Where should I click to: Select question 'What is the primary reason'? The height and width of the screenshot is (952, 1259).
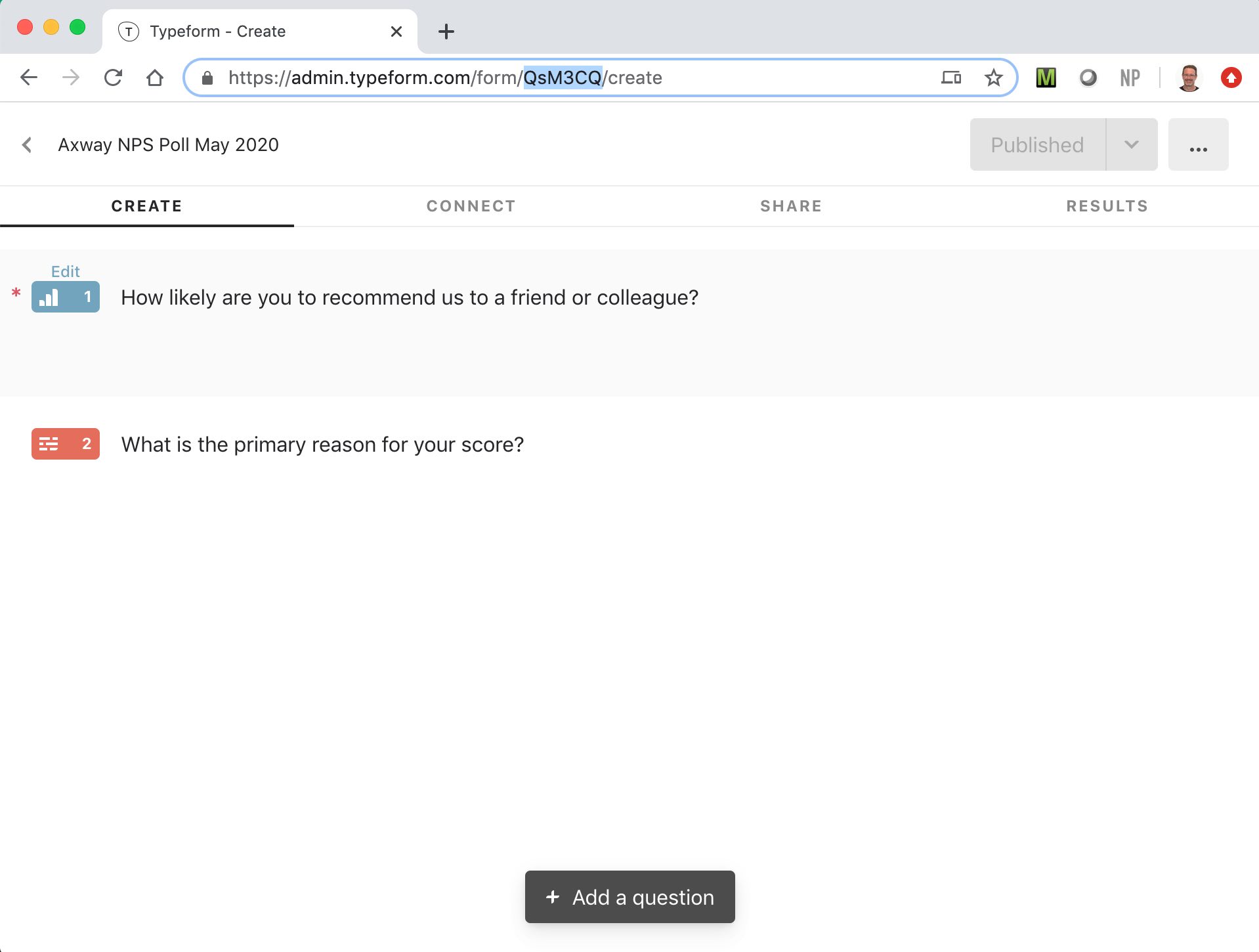[322, 444]
